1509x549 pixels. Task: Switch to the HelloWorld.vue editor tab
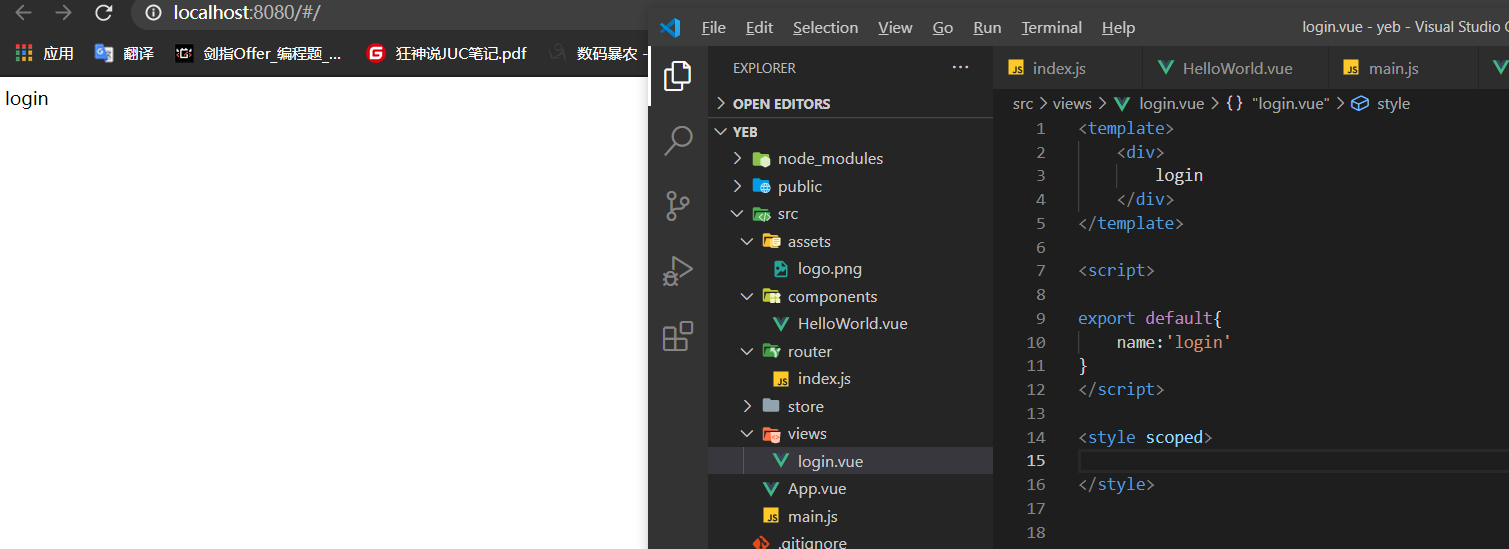[x=1237, y=69]
